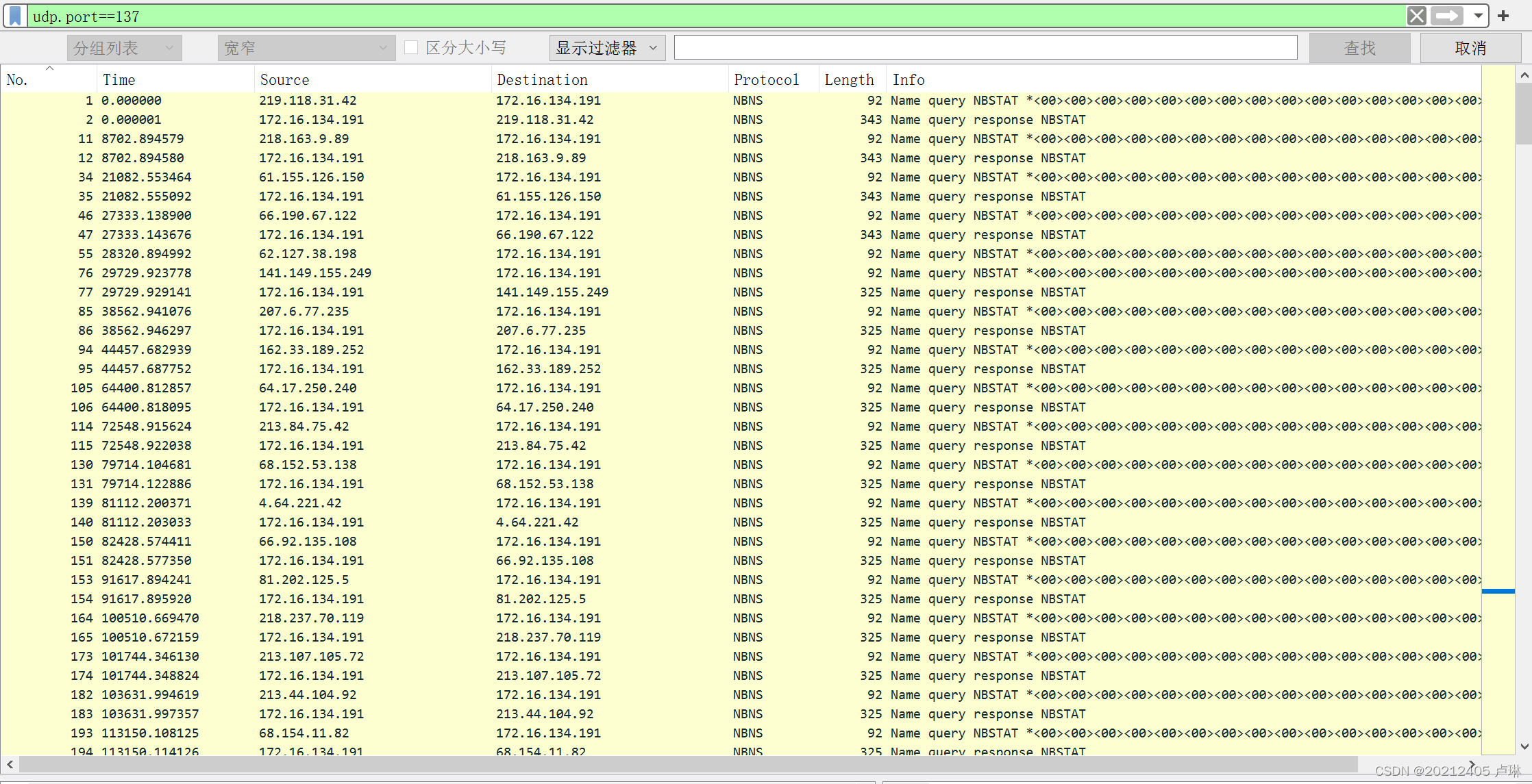Sort by the Length column header
This screenshot has width=1532, height=784.
pyautogui.click(x=852, y=79)
